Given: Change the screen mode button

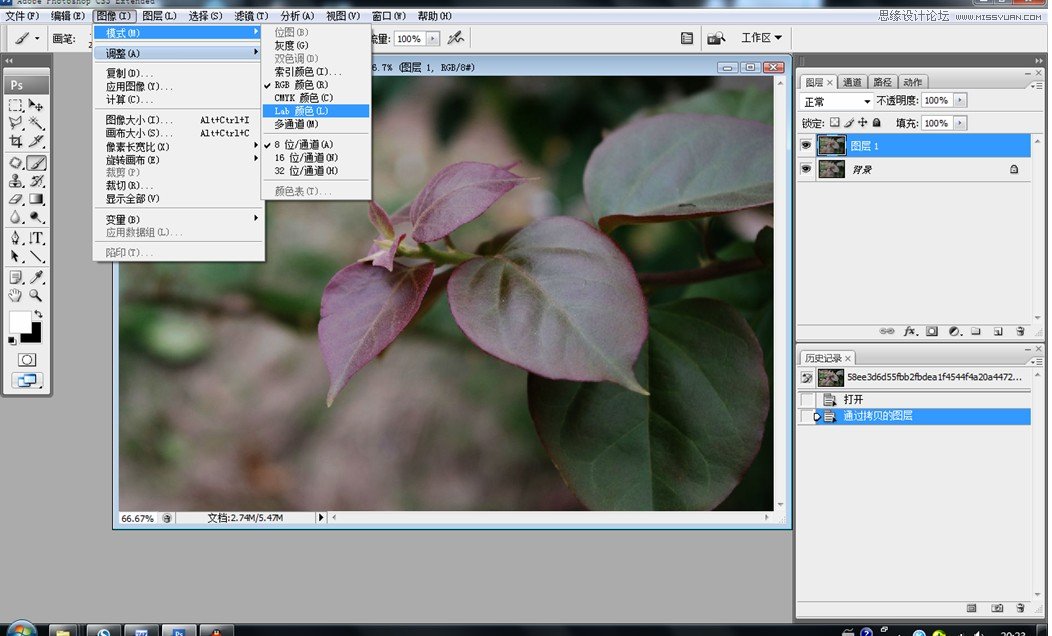Looking at the screenshot, I should [x=27, y=380].
